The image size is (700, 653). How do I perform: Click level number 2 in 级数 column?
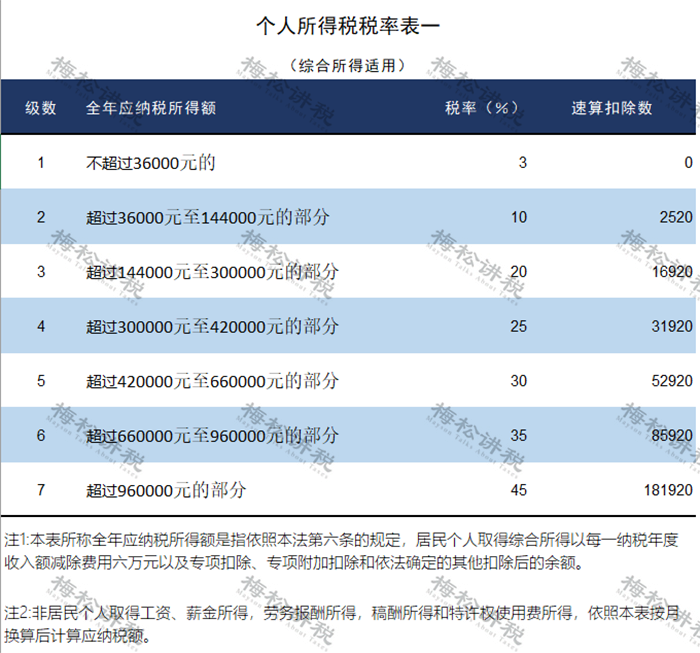41,217
